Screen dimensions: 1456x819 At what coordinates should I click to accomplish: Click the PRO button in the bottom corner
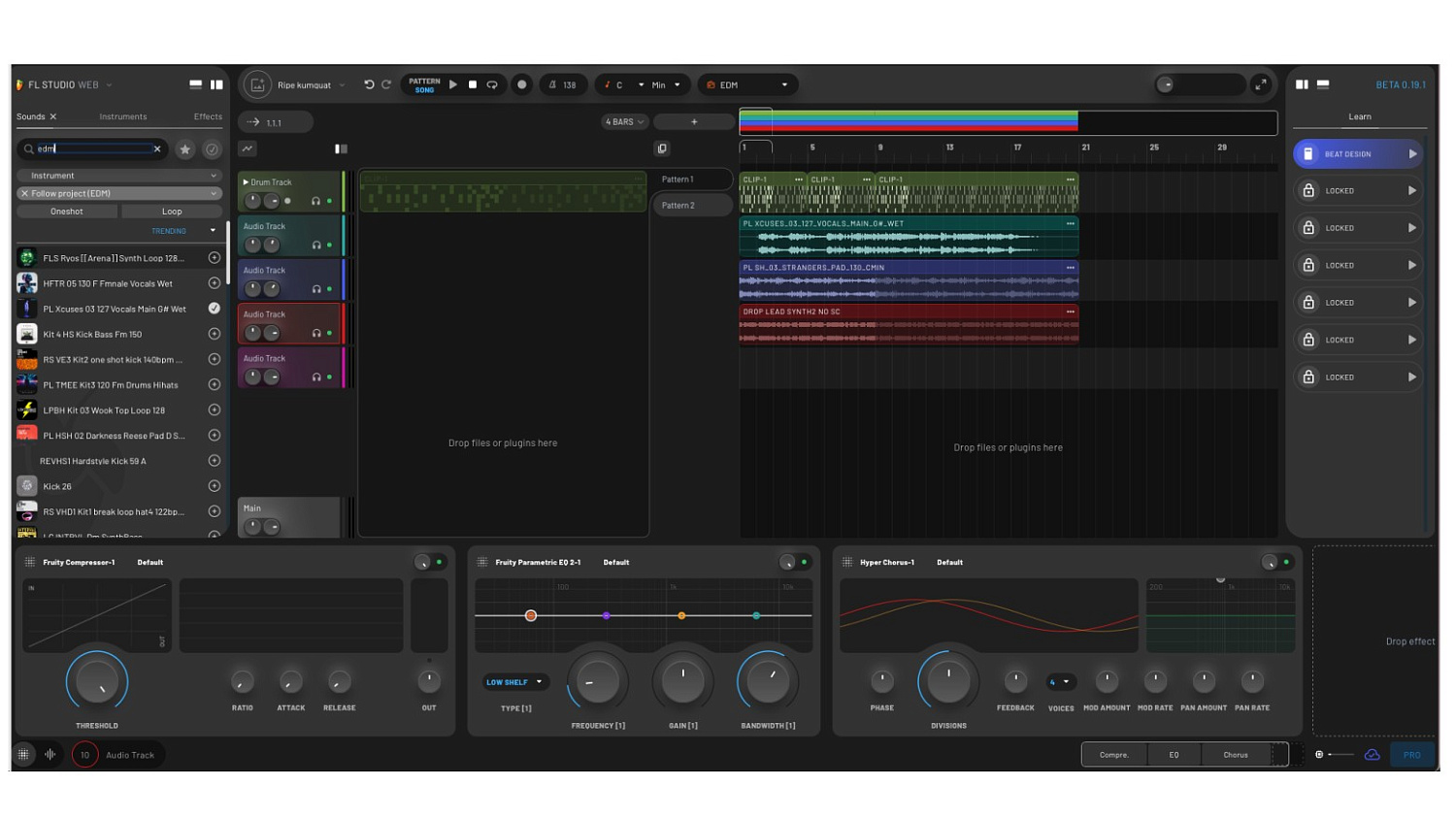(x=1412, y=754)
